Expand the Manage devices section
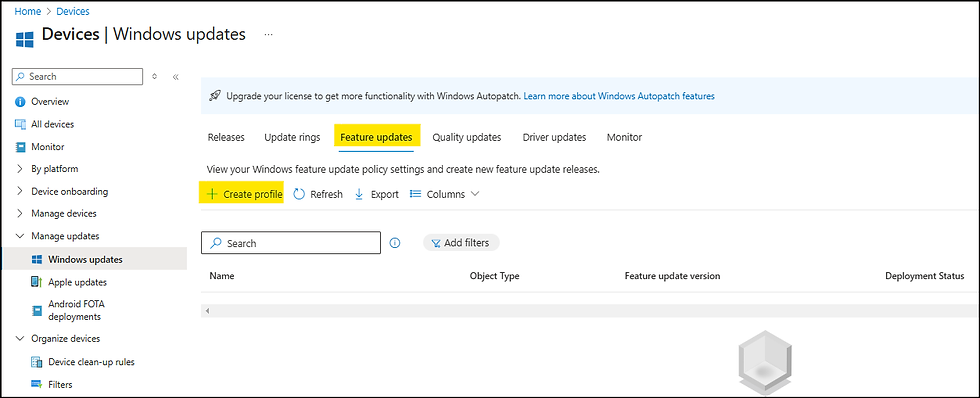 pyautogui.click(x=19, y=214)
